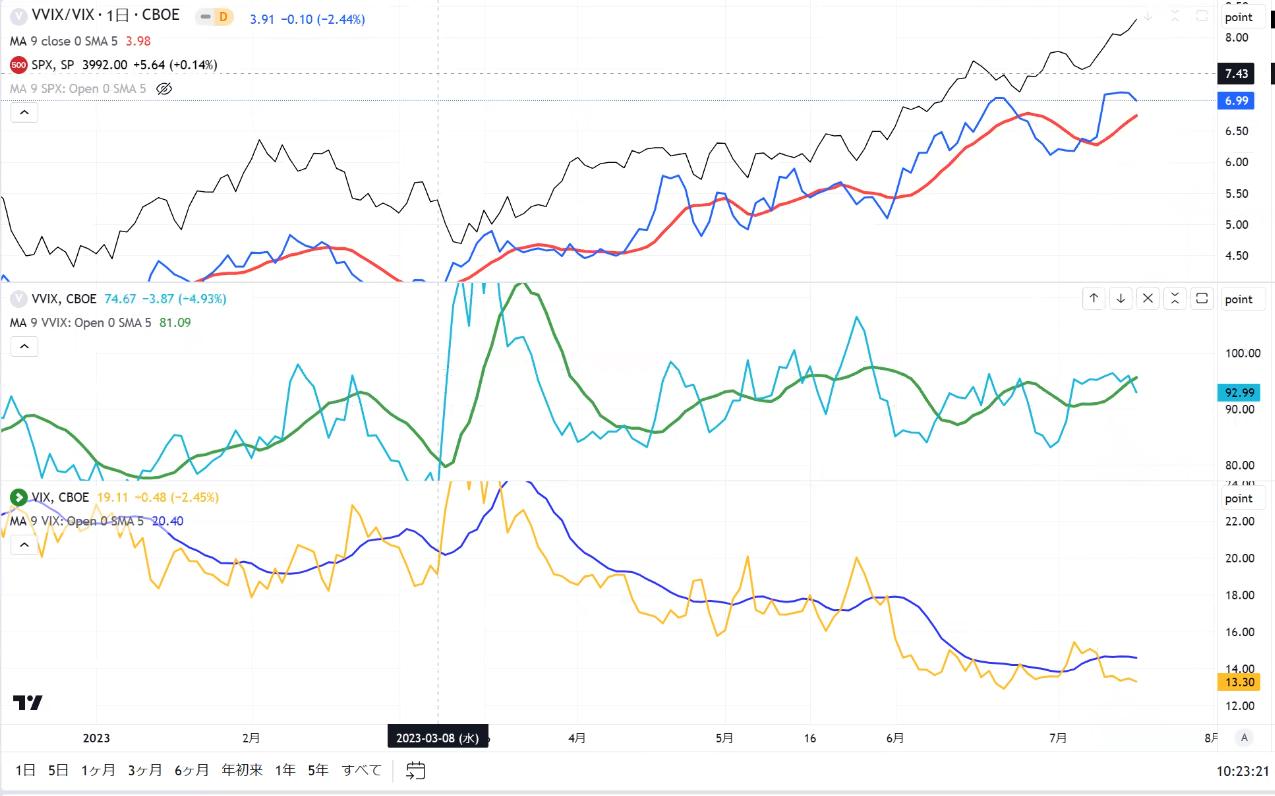Maximize the top VVIX/VIX pane

coord(1202,16)
